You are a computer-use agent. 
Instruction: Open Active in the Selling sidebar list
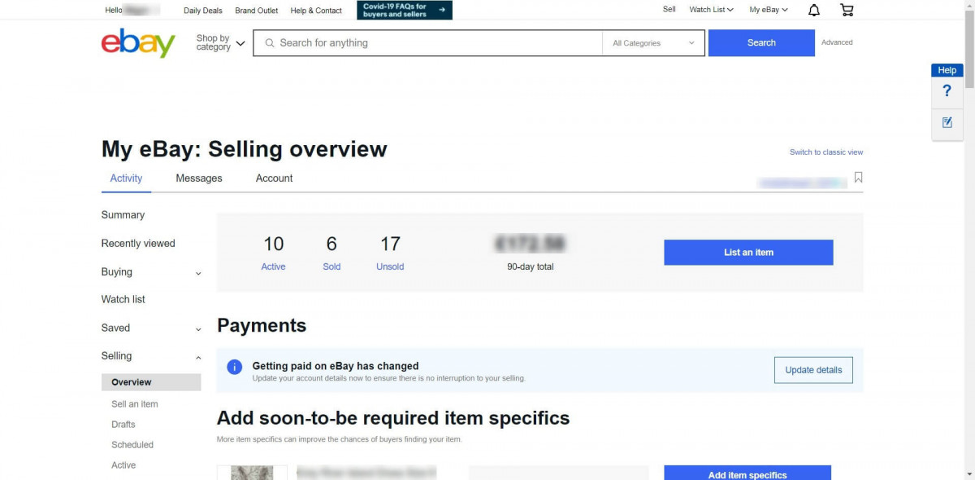point(123,465)
